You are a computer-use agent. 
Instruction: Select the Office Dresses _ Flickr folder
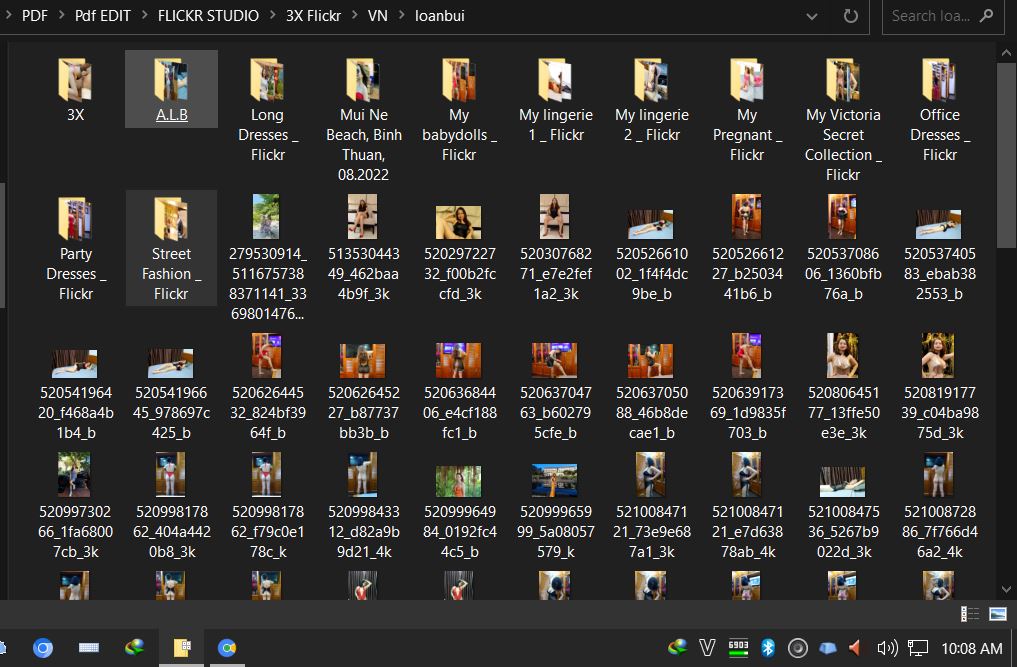click(x=939, y=109)
